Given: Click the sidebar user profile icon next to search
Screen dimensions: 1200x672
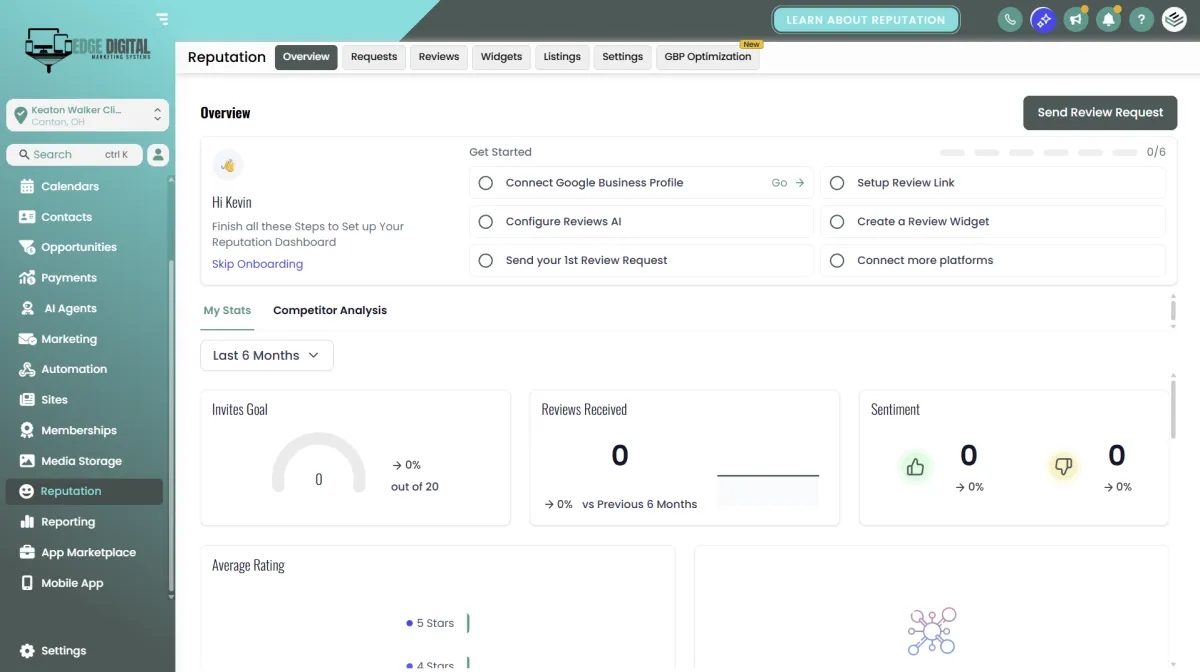Looking at the screenshot, I should coord(158,154).
